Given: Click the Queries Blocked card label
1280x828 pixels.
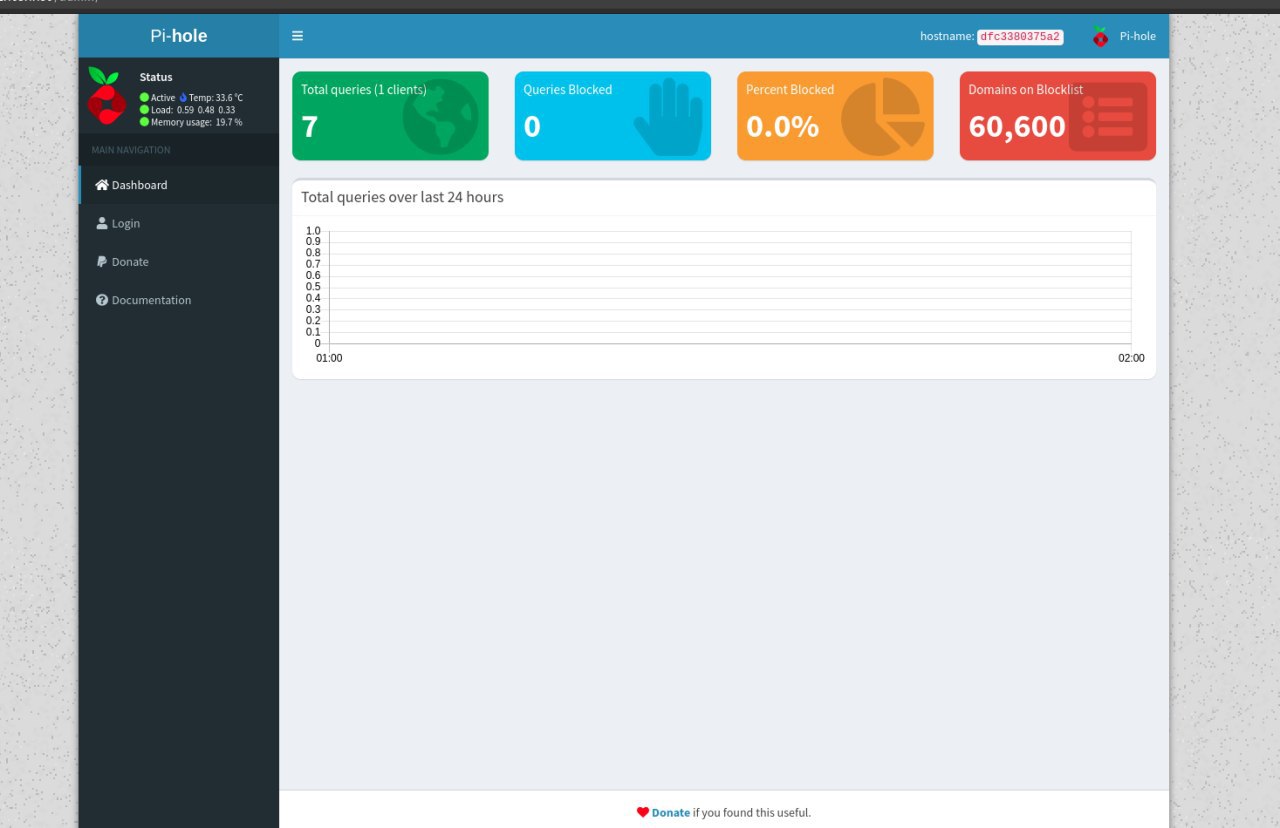Looking at the screenshot, I should coord(568,89).
